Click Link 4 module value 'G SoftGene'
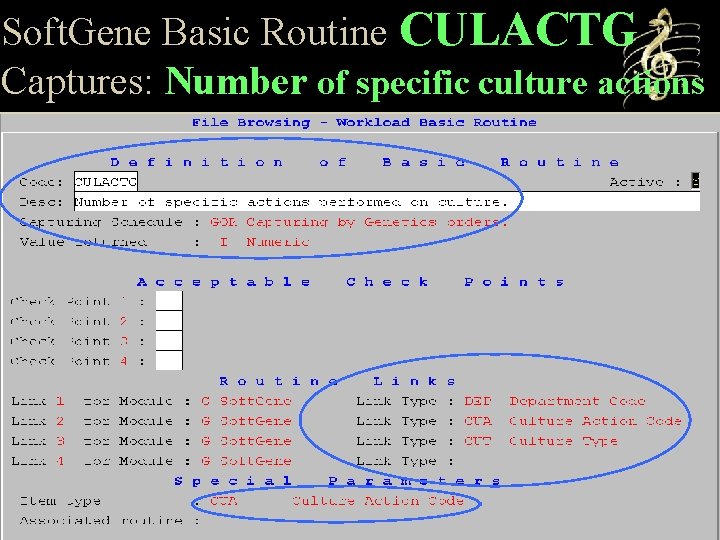The image size is (720, 540). tap(246, 461)
